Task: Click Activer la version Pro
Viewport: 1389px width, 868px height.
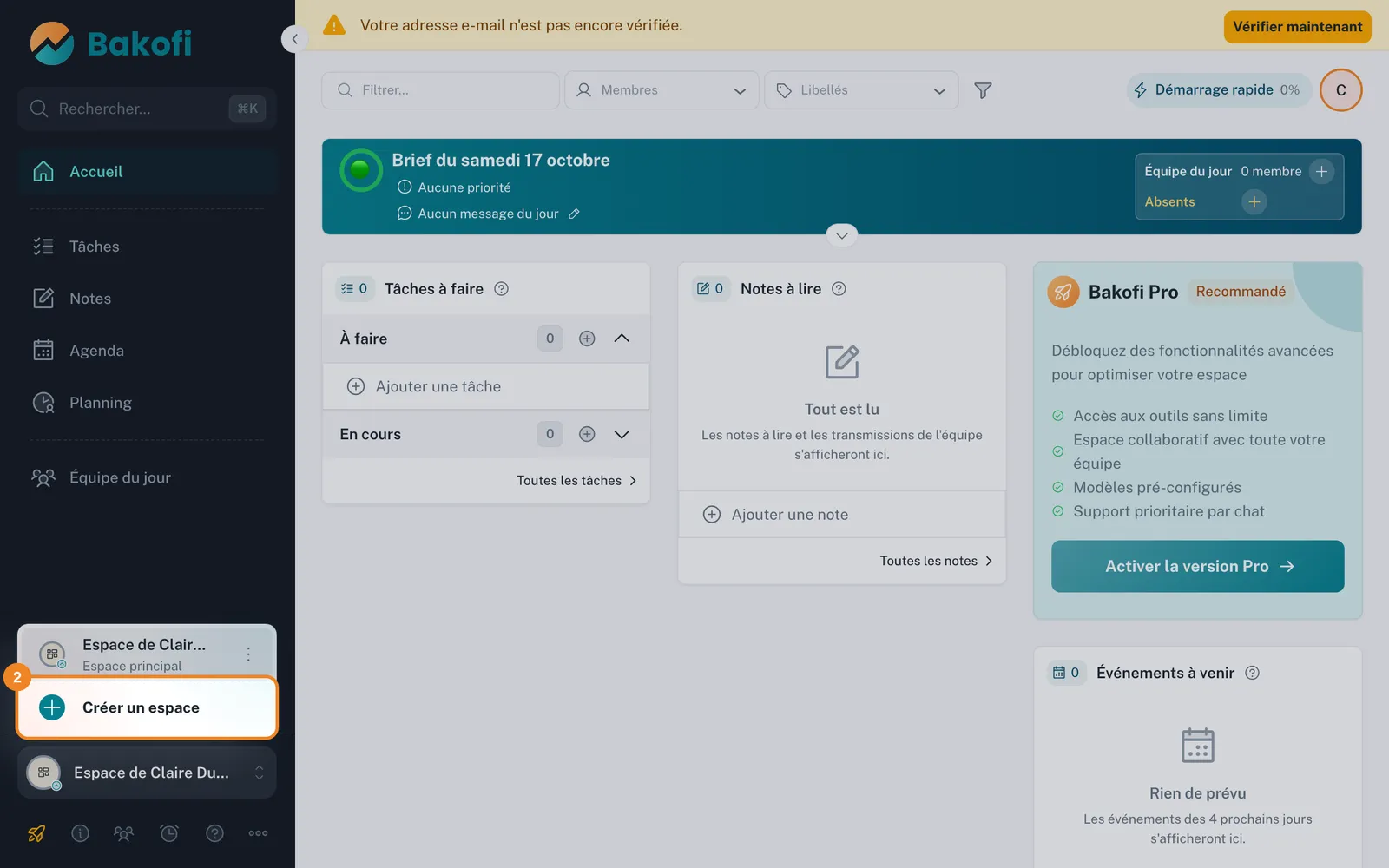Action: click(1197, 566)
